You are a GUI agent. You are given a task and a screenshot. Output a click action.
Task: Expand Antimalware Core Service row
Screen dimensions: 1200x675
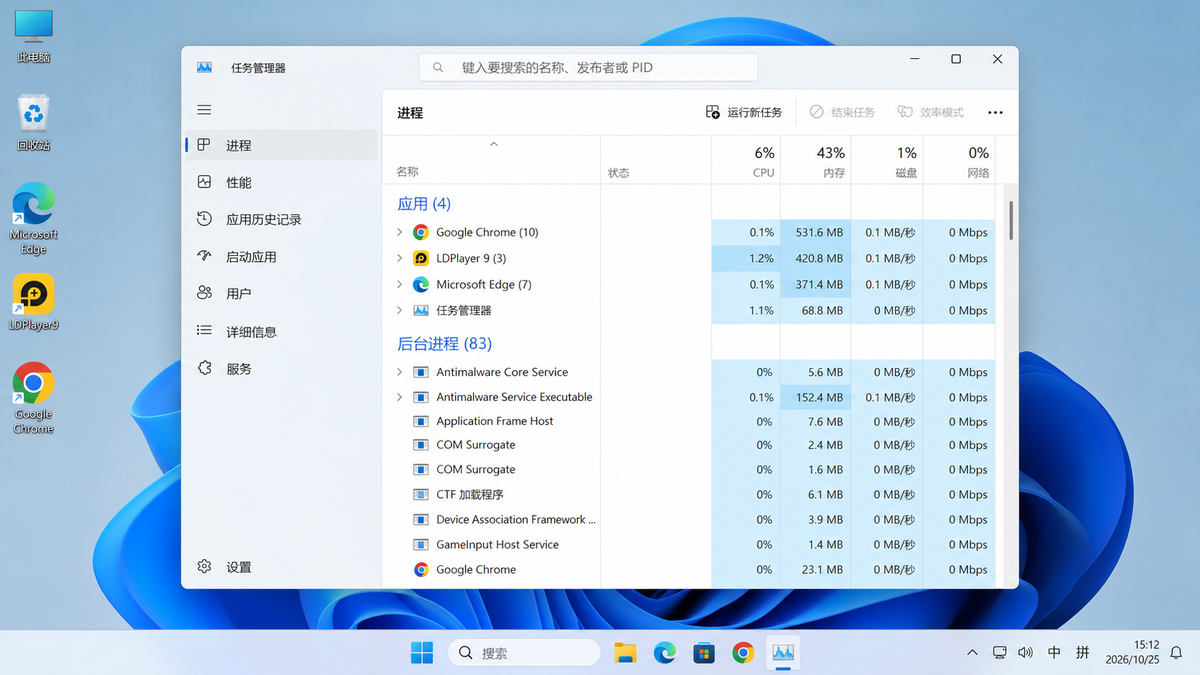coord(399,372)
